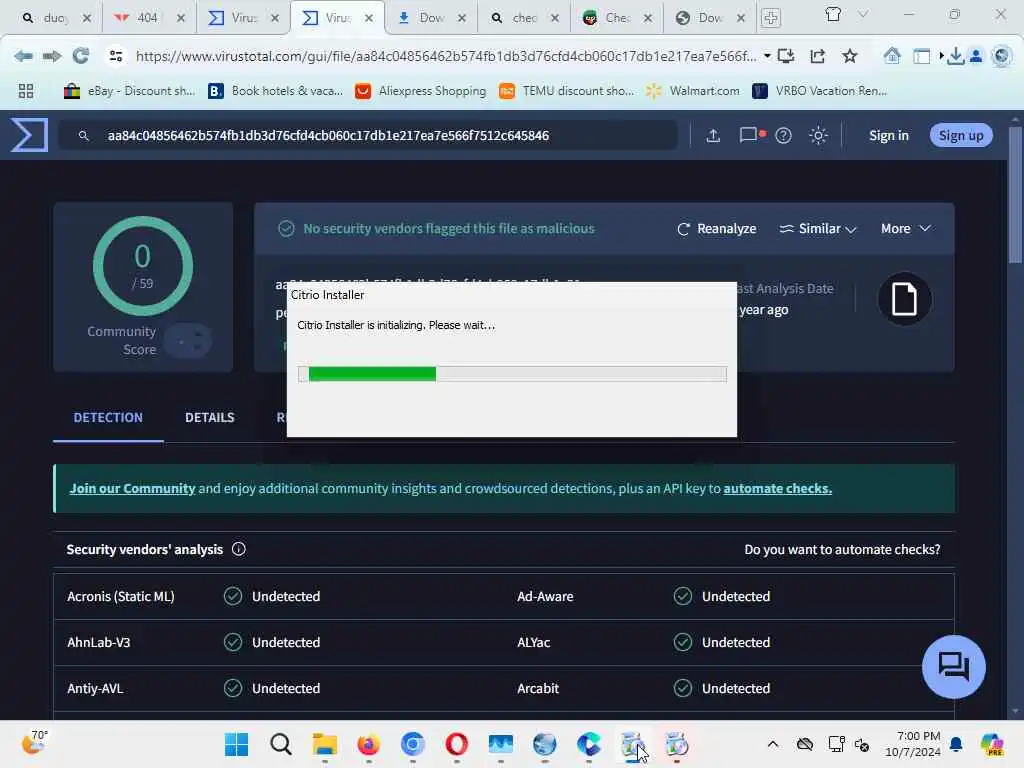
Task: Reload the page with refresh icon
Action: click(81, 56)
